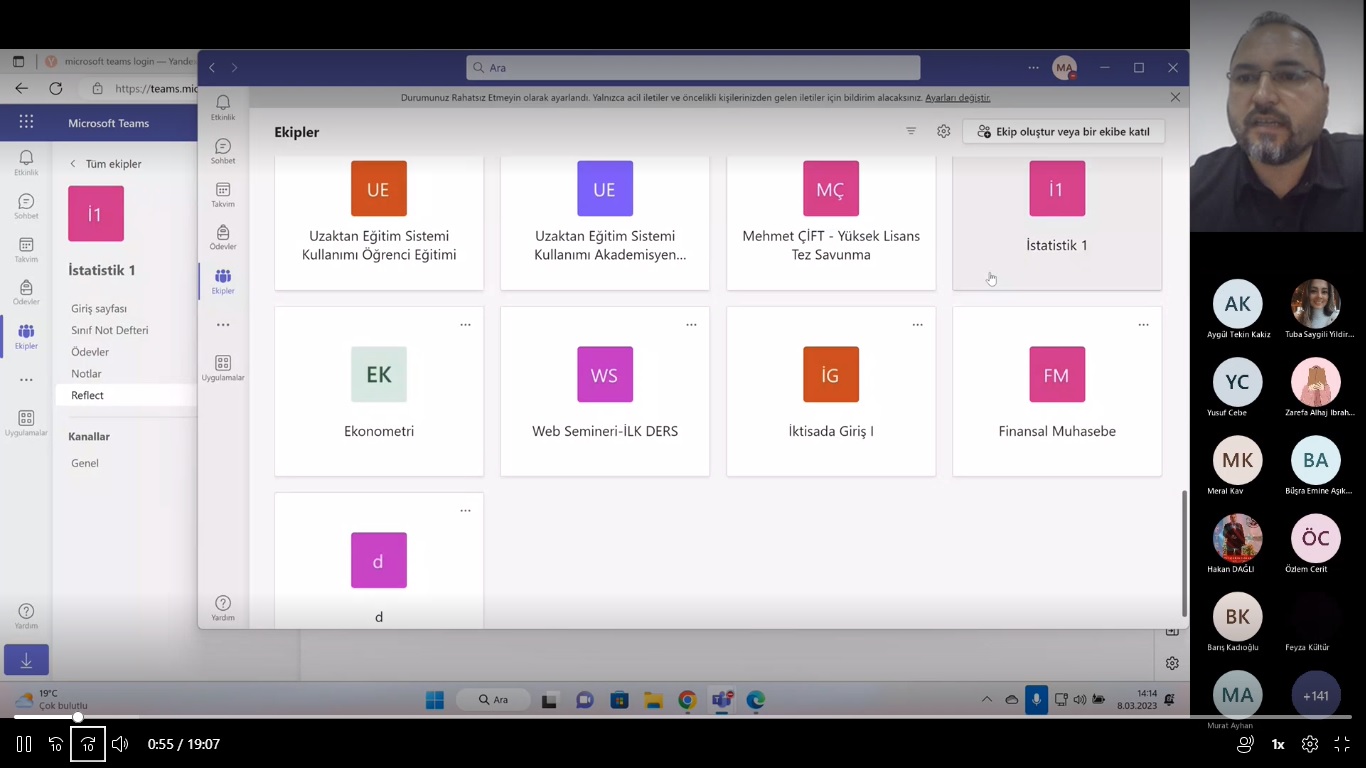The width and height of the screenshot is (1366, 768).
Task: Open Notlar in İstatistik 1 menu
Action: (x=86, y=374)
